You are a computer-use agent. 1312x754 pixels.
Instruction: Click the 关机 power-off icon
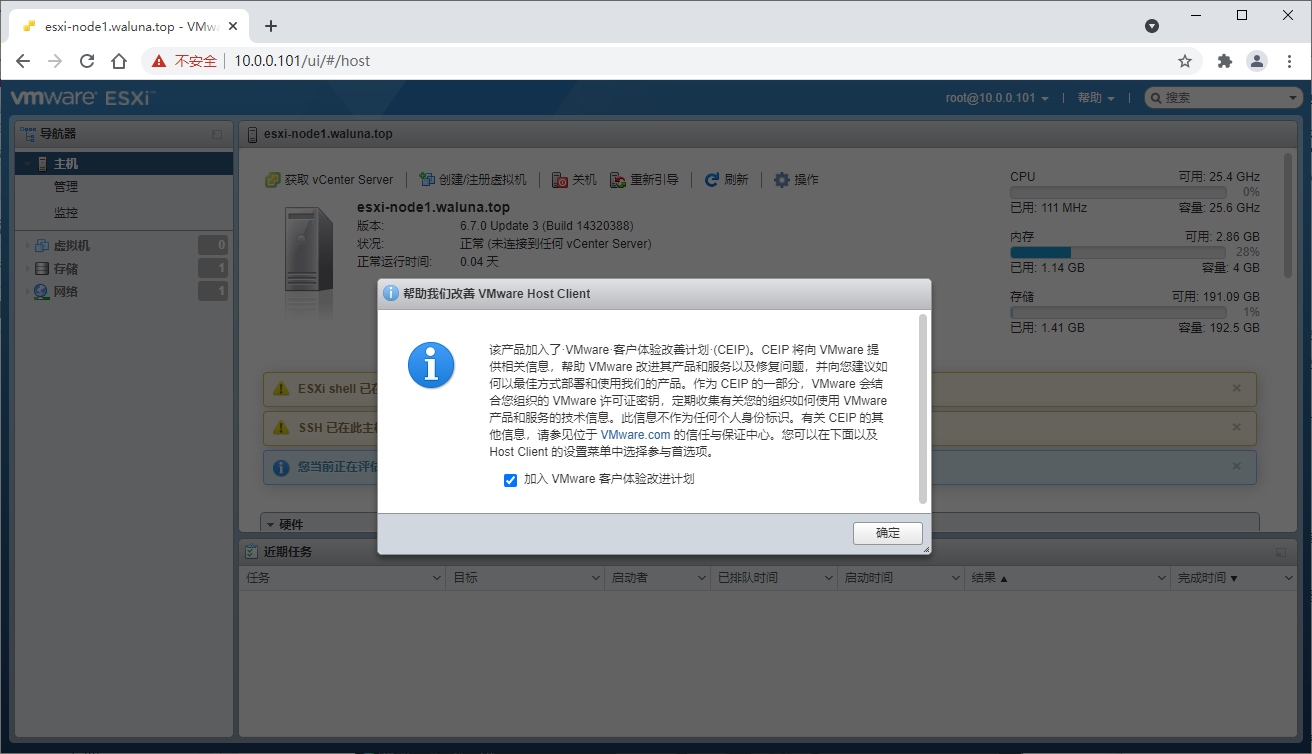point(560,180)
